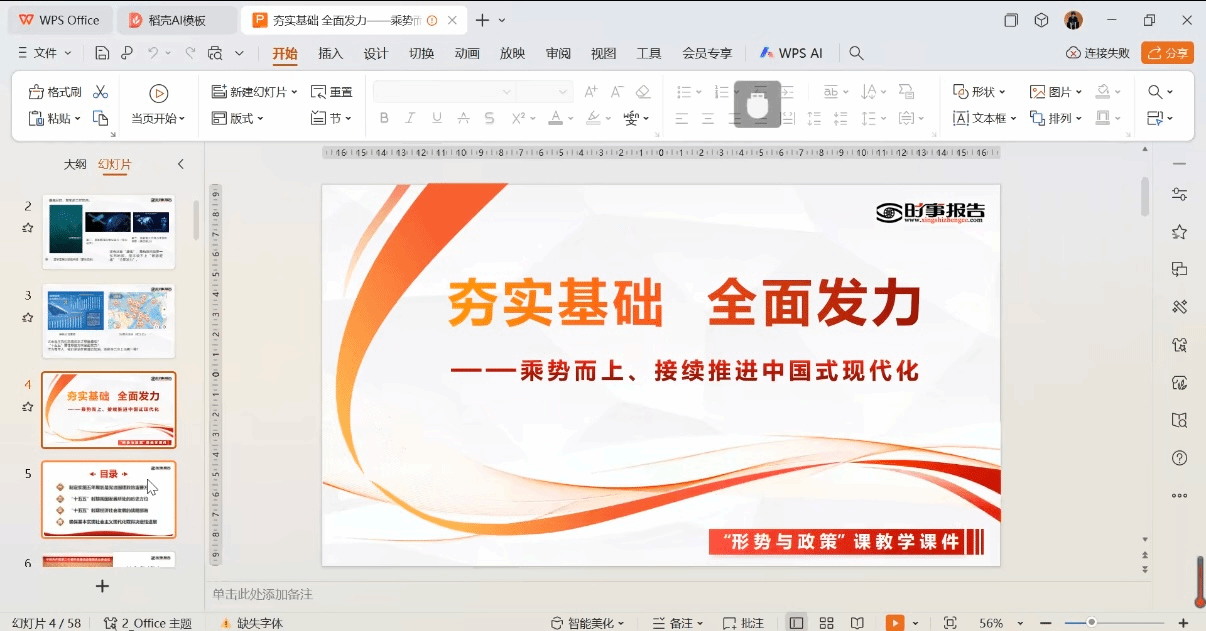Click the scissors Cut icon
Screen dimensions: 1206x631
pos(100,92)
